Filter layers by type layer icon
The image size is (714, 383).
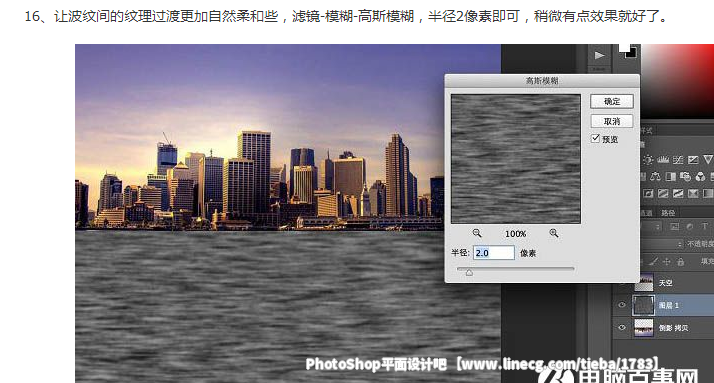[x=705, y=226]
